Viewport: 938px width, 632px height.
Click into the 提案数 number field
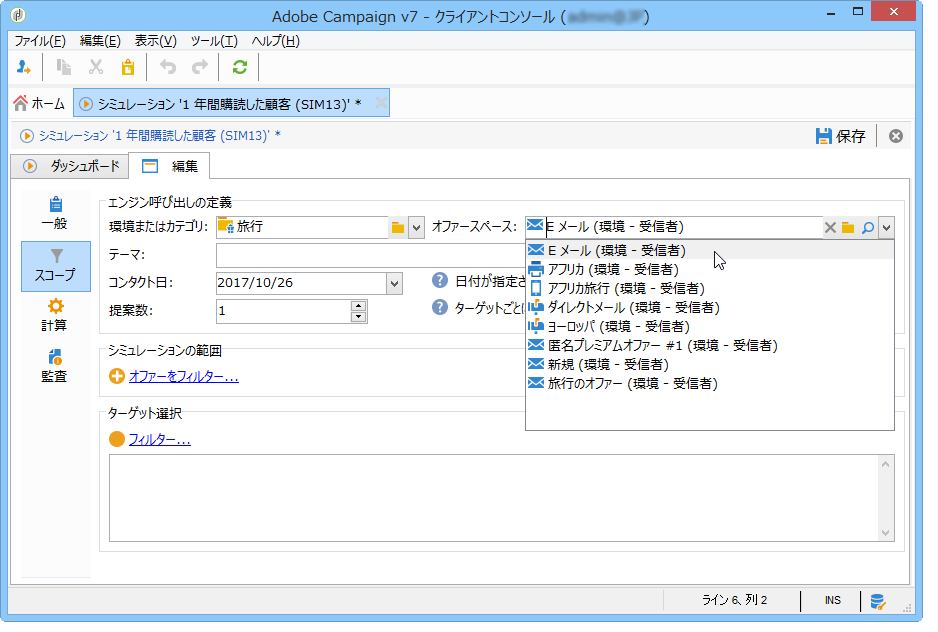point(284,311)
